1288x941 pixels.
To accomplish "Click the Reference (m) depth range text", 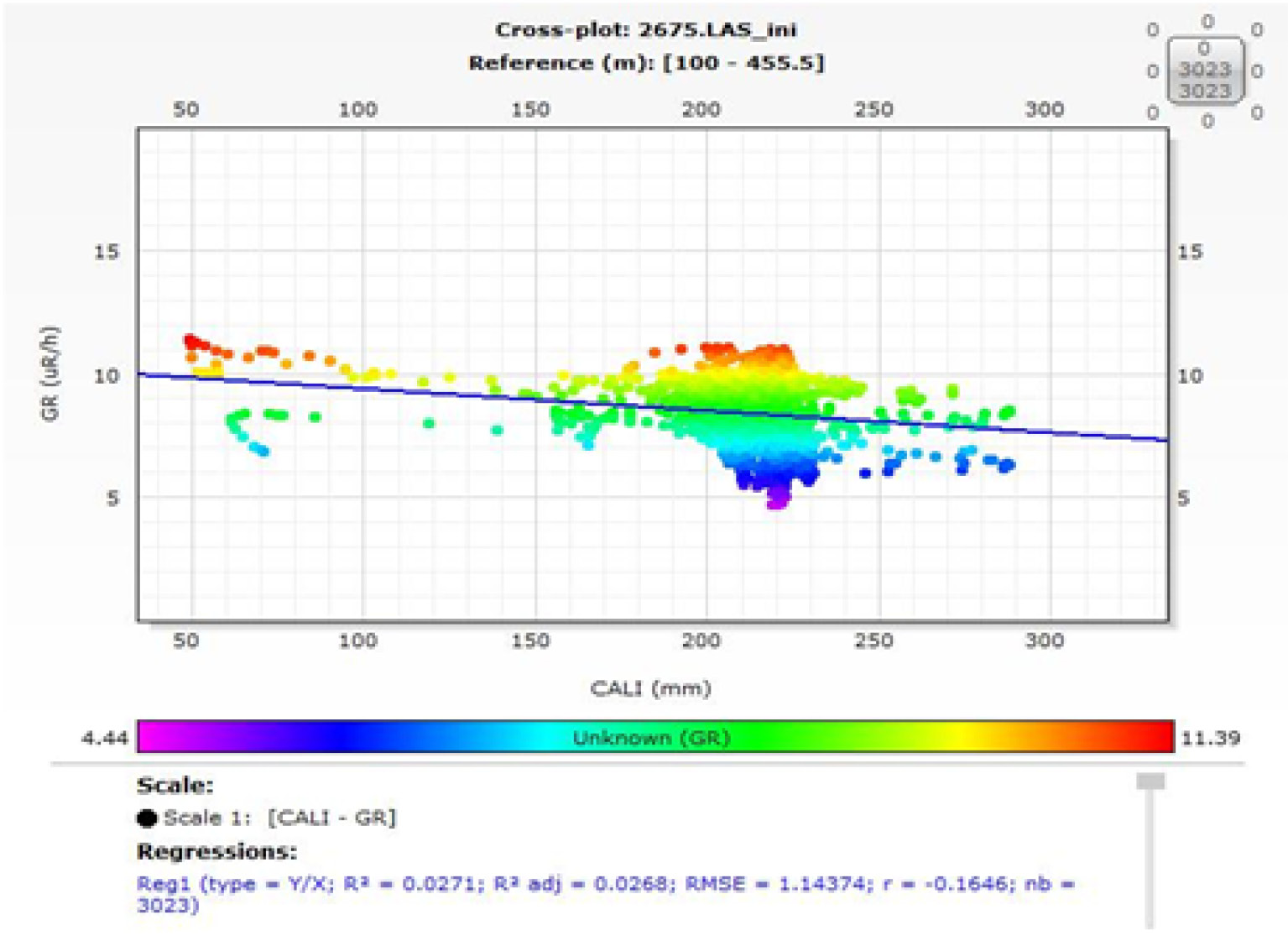I will [x=645, y=63].
